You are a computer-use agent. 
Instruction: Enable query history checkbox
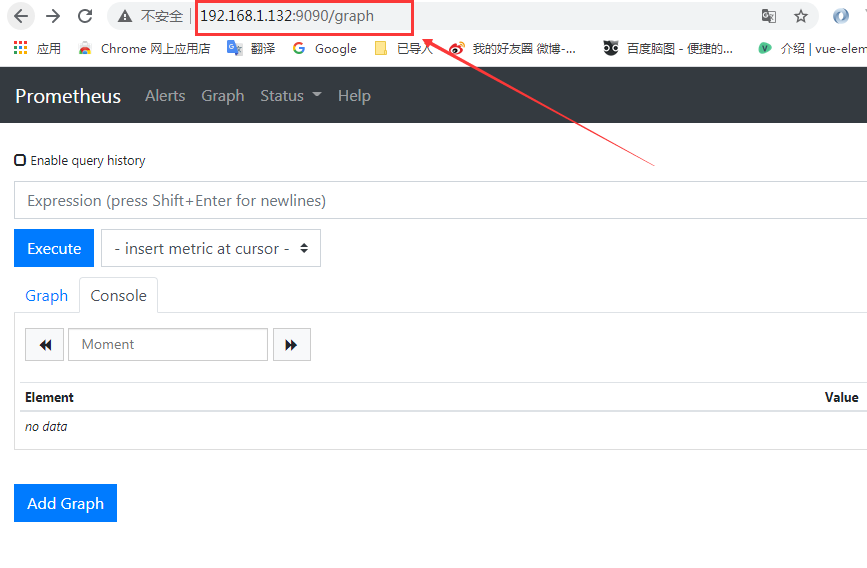(20, 160)
